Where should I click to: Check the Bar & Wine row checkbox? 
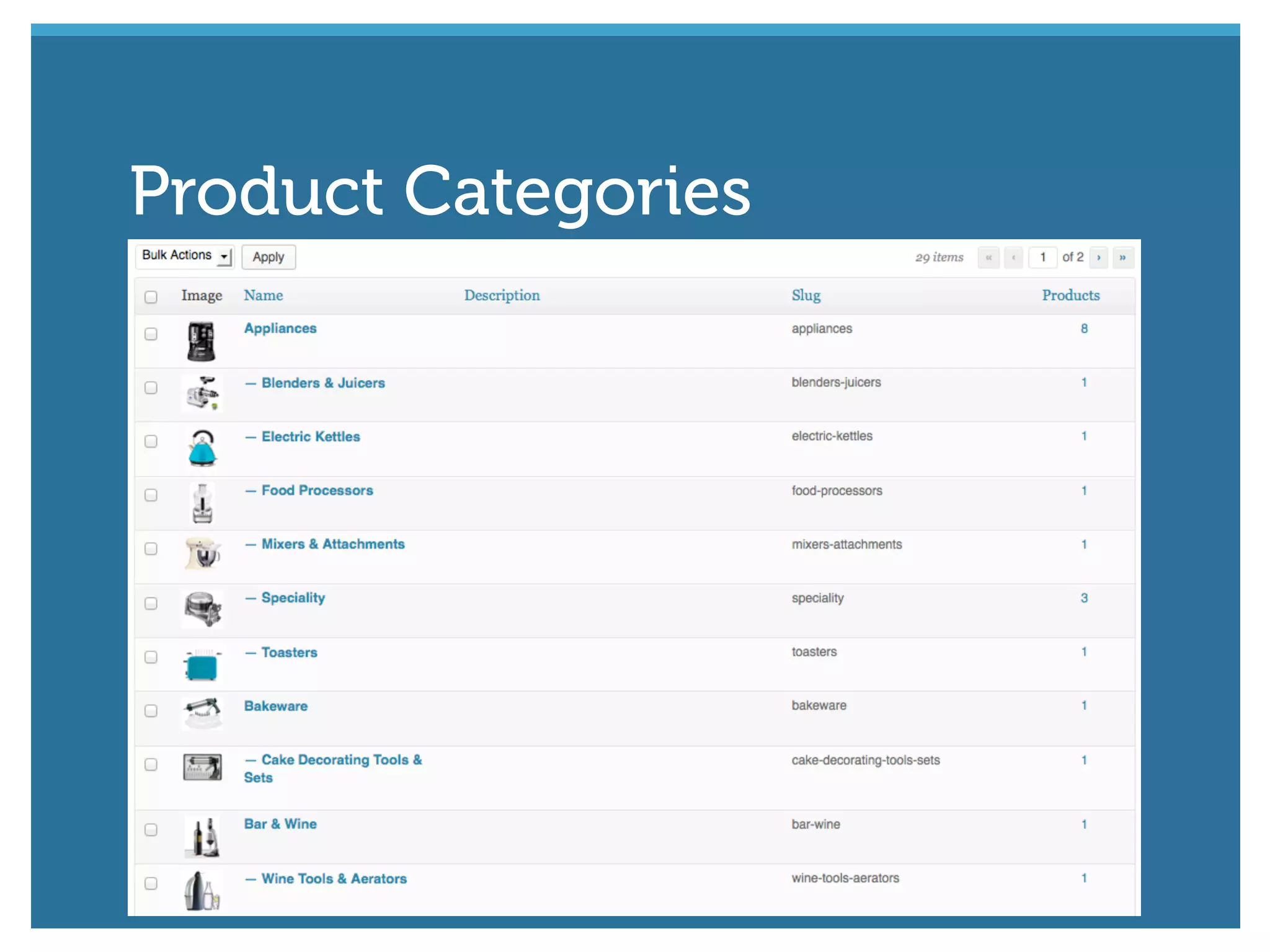[151, 830]
